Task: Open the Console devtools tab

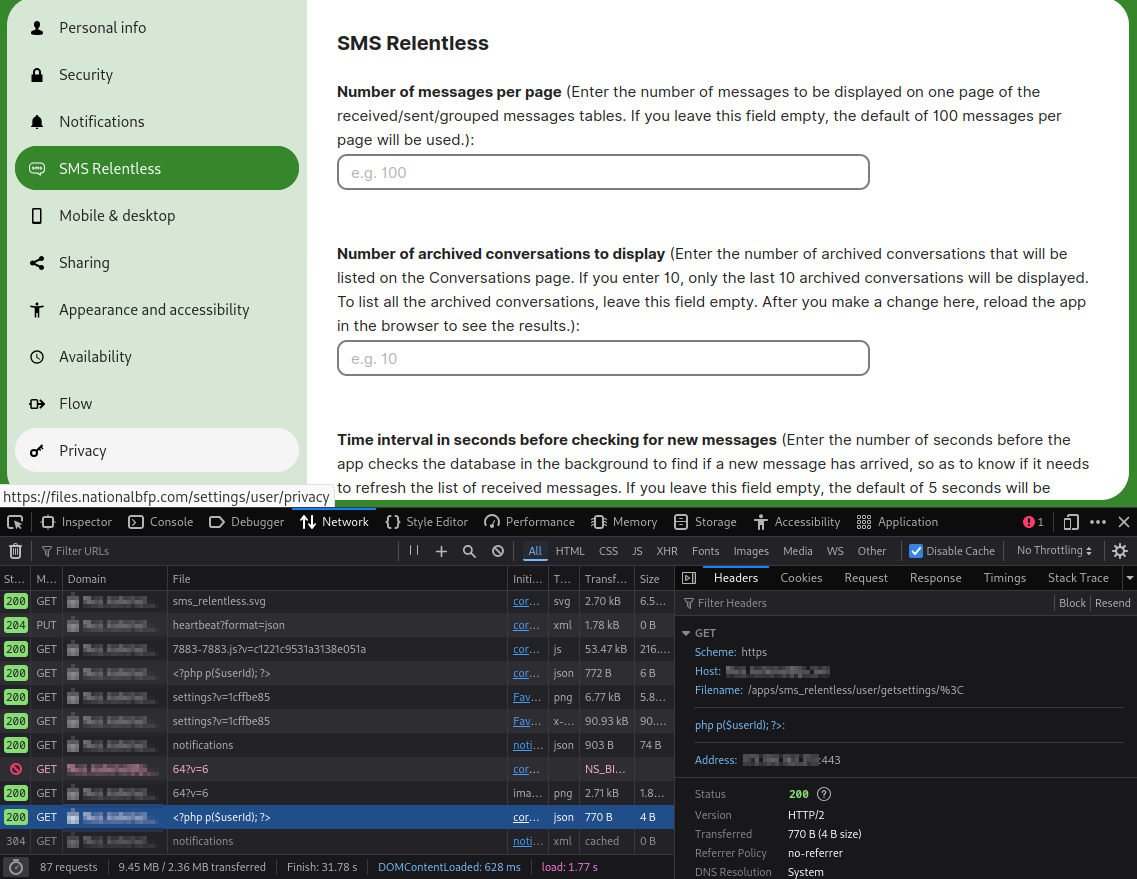Action: pyautogui.click(x=161, y=522)
